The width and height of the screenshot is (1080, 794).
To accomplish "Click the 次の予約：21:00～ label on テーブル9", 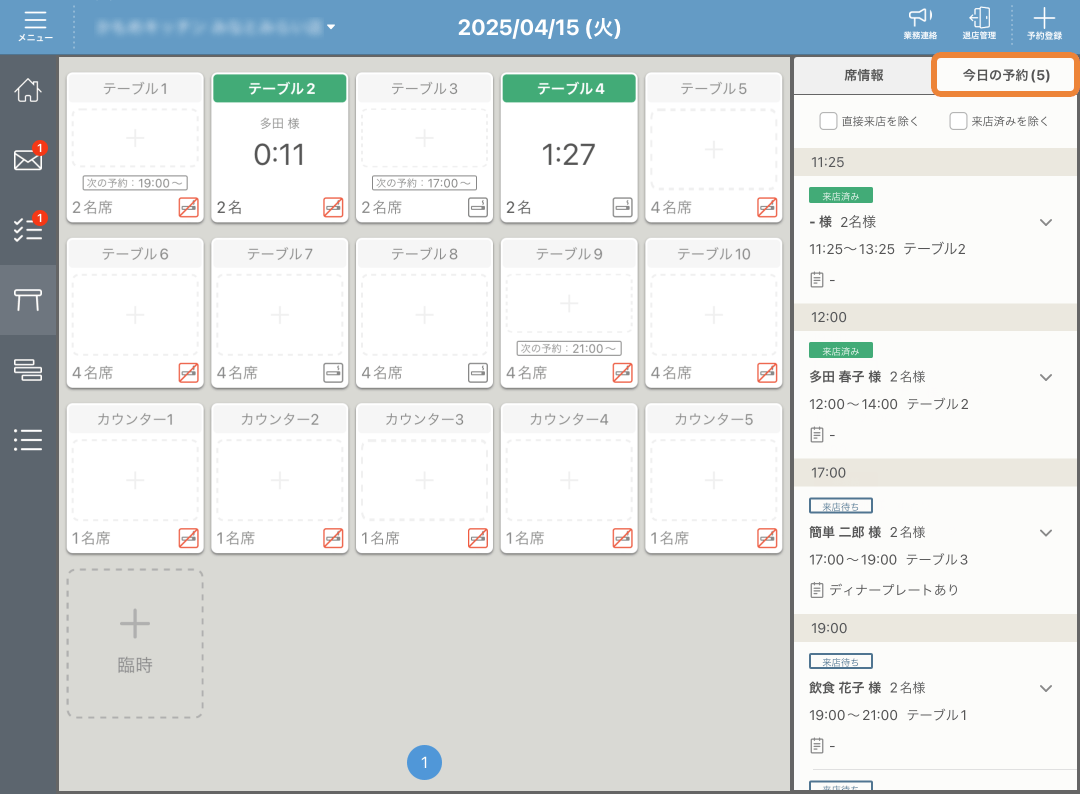I will (x=569, y=348).
